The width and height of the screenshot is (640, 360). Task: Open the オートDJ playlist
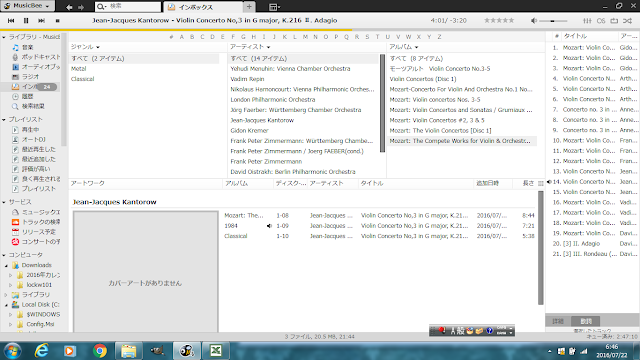tap(29, 139)
